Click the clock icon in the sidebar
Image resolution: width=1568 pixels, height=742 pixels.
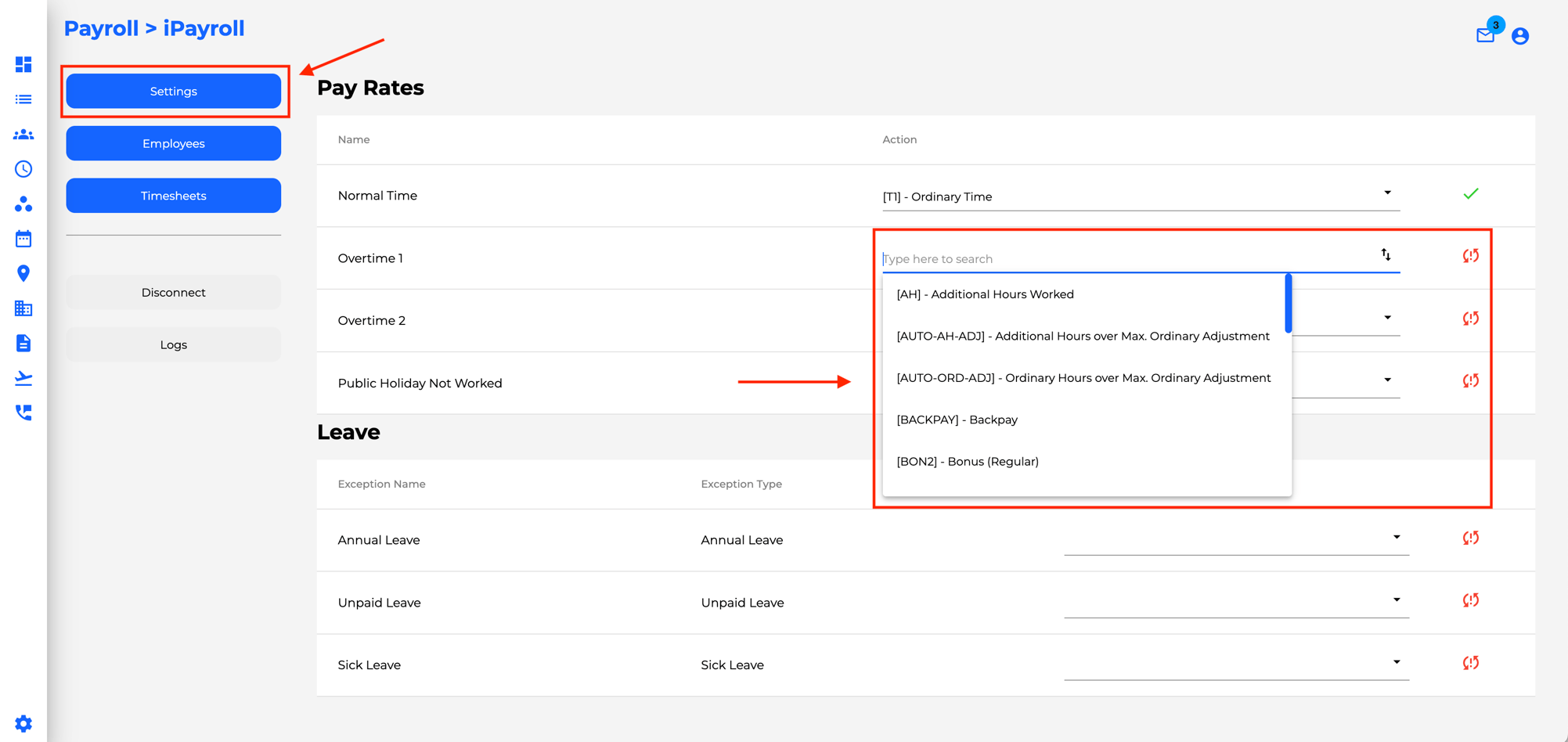click(x=23, y=169)
